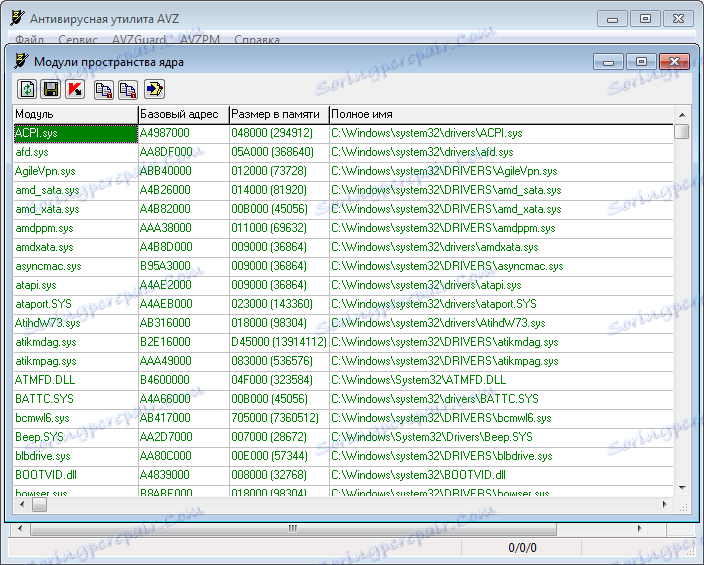Select the asyncmac.sys module name
The width and height of the screenshot is (704, 565).
click(x=48, y=266)
